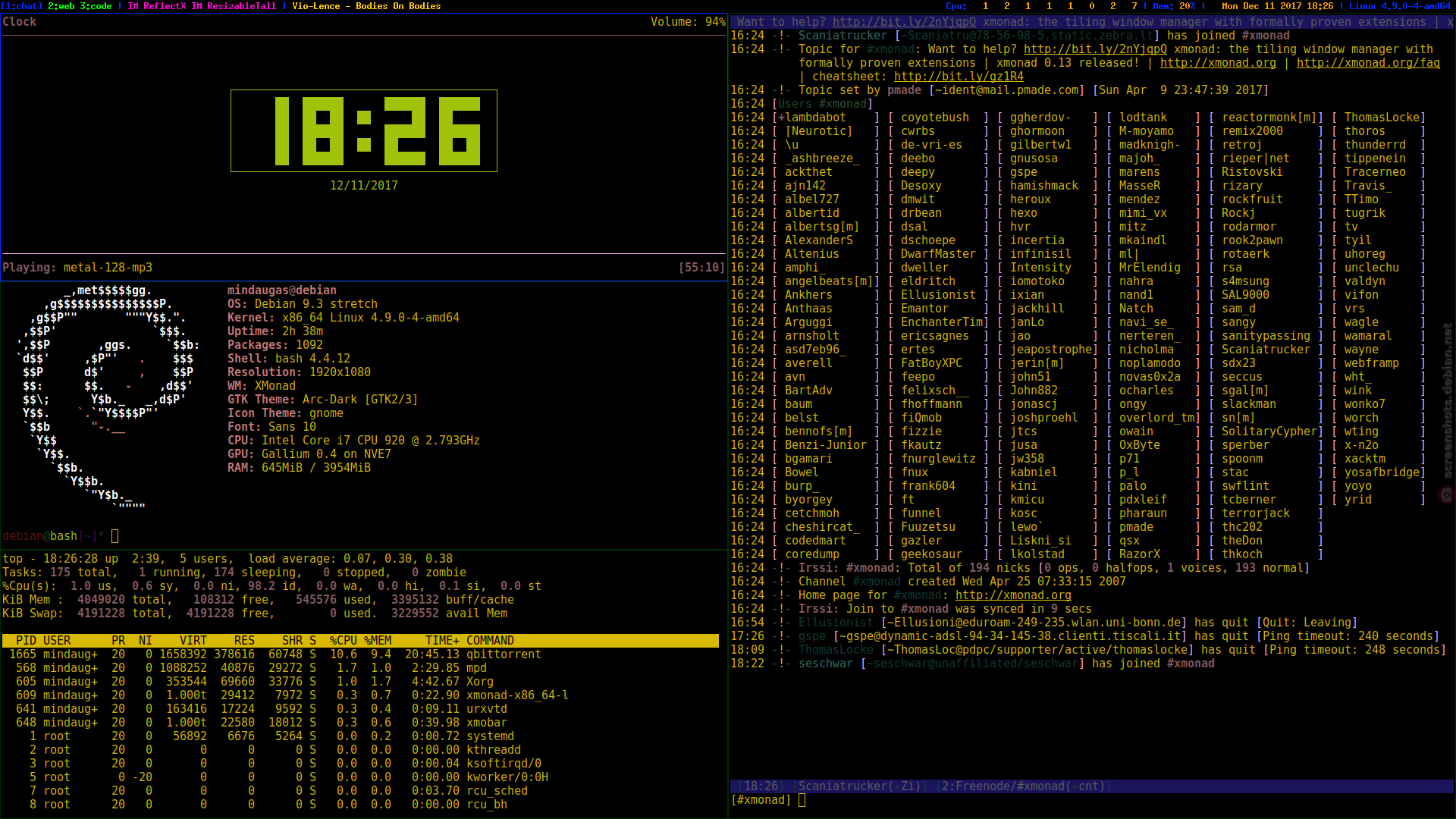Click the top header PID USER column bar

click(x=360, y=641)
